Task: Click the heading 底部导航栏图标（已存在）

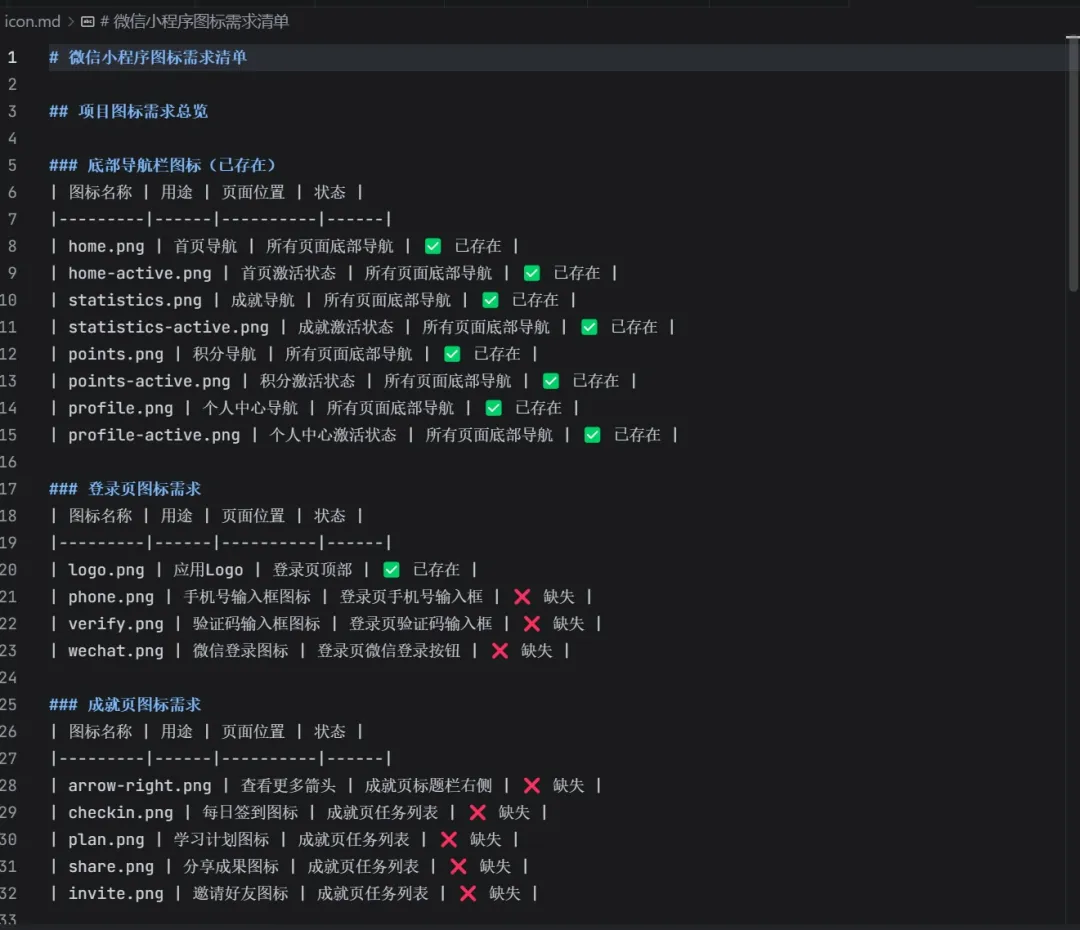Action: click(x=181, y=165)
